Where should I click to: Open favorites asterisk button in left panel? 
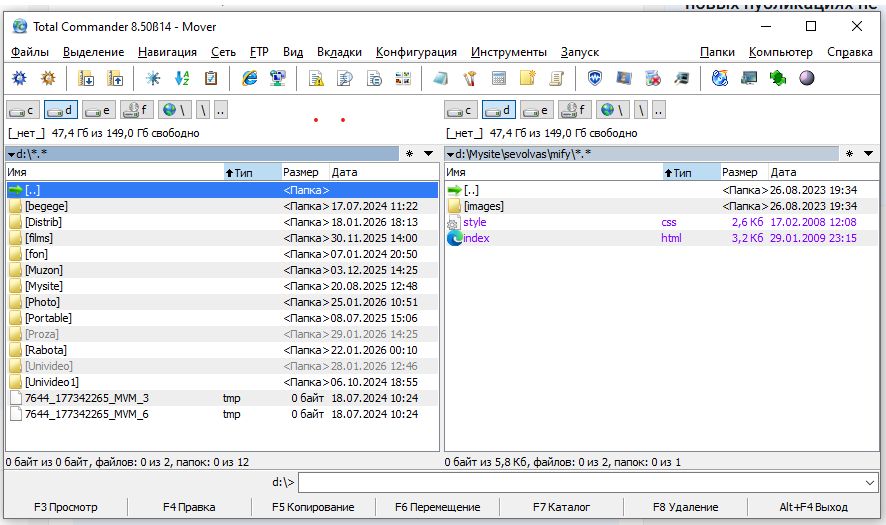pyautogui.click(x=410, y=154)
